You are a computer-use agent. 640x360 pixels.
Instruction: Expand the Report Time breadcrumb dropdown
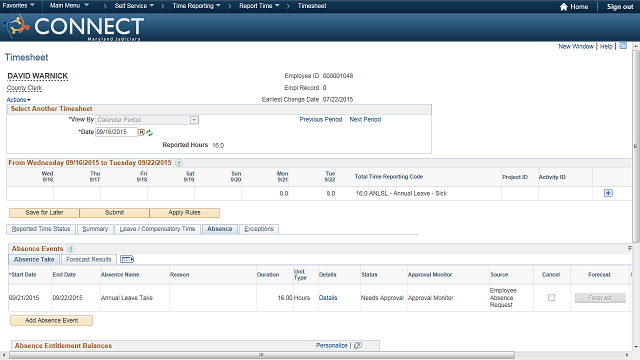pos(259,6)
